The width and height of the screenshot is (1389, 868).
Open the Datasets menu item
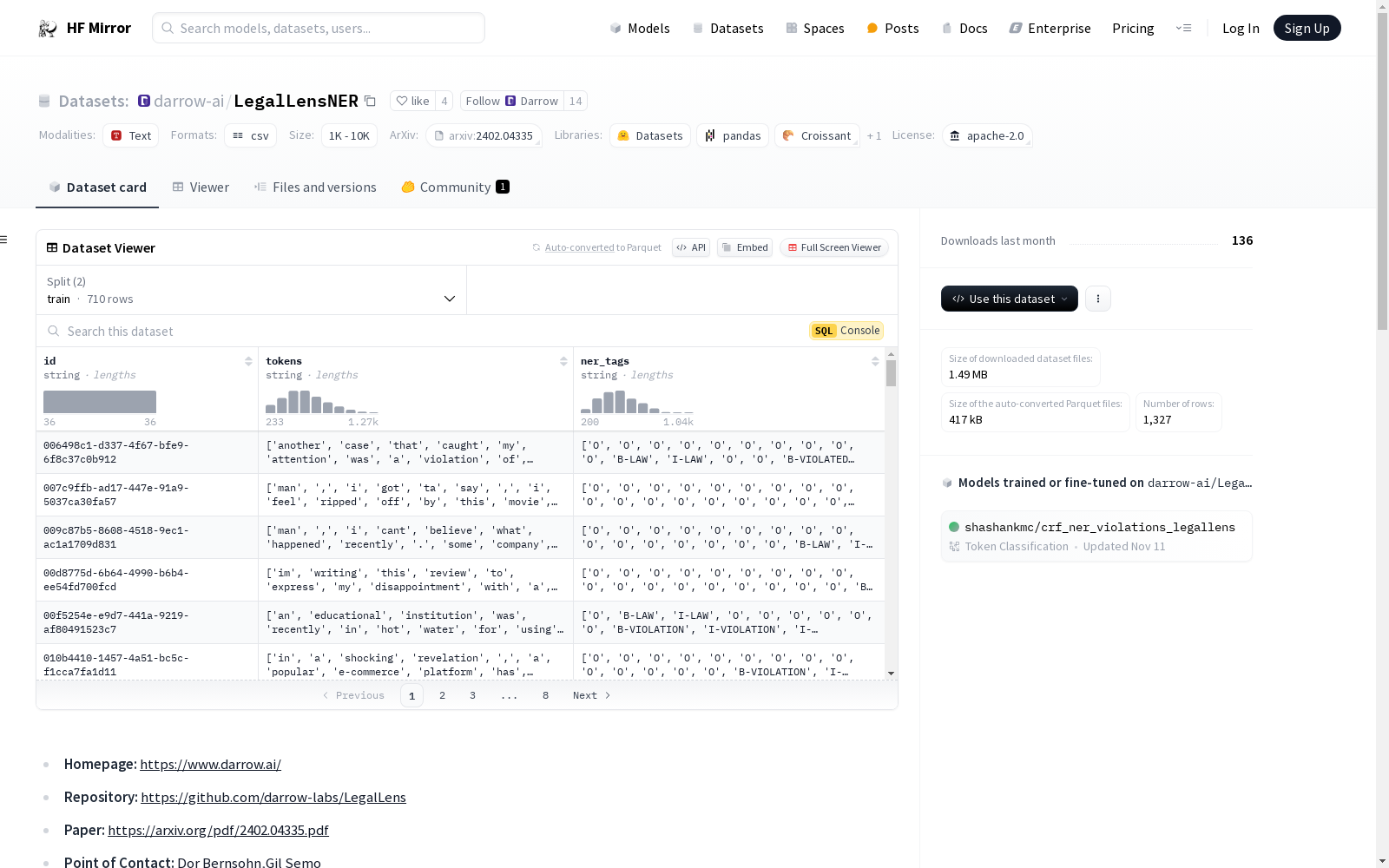[x=727, y=29]
